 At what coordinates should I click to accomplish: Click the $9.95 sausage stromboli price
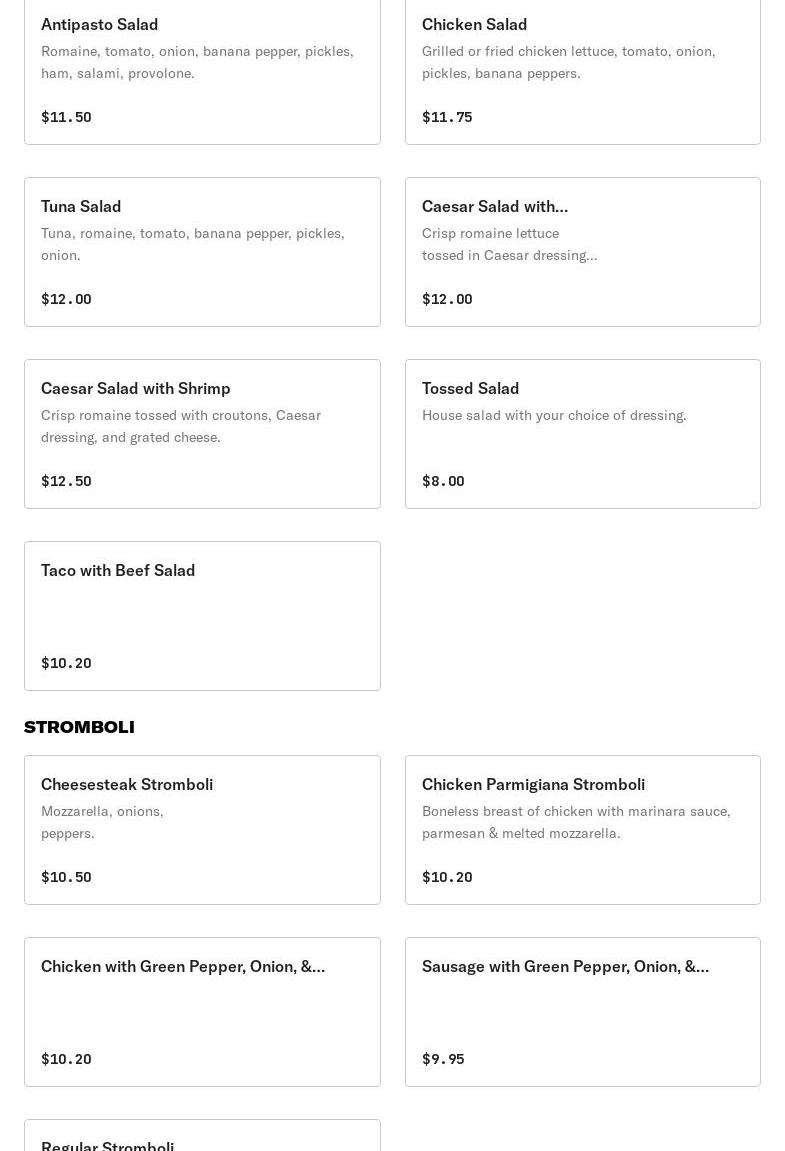click(443, 1059)
